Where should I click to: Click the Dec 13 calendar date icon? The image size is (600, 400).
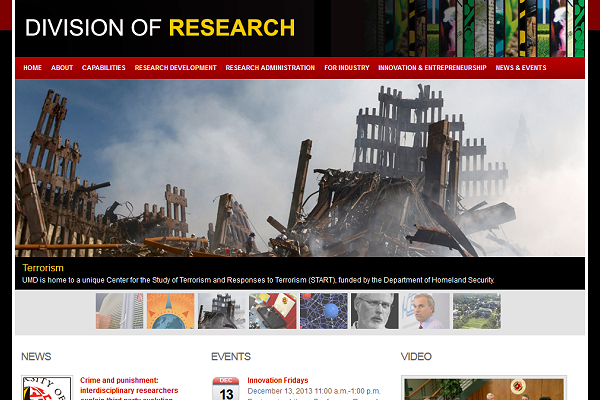(226, 389)
